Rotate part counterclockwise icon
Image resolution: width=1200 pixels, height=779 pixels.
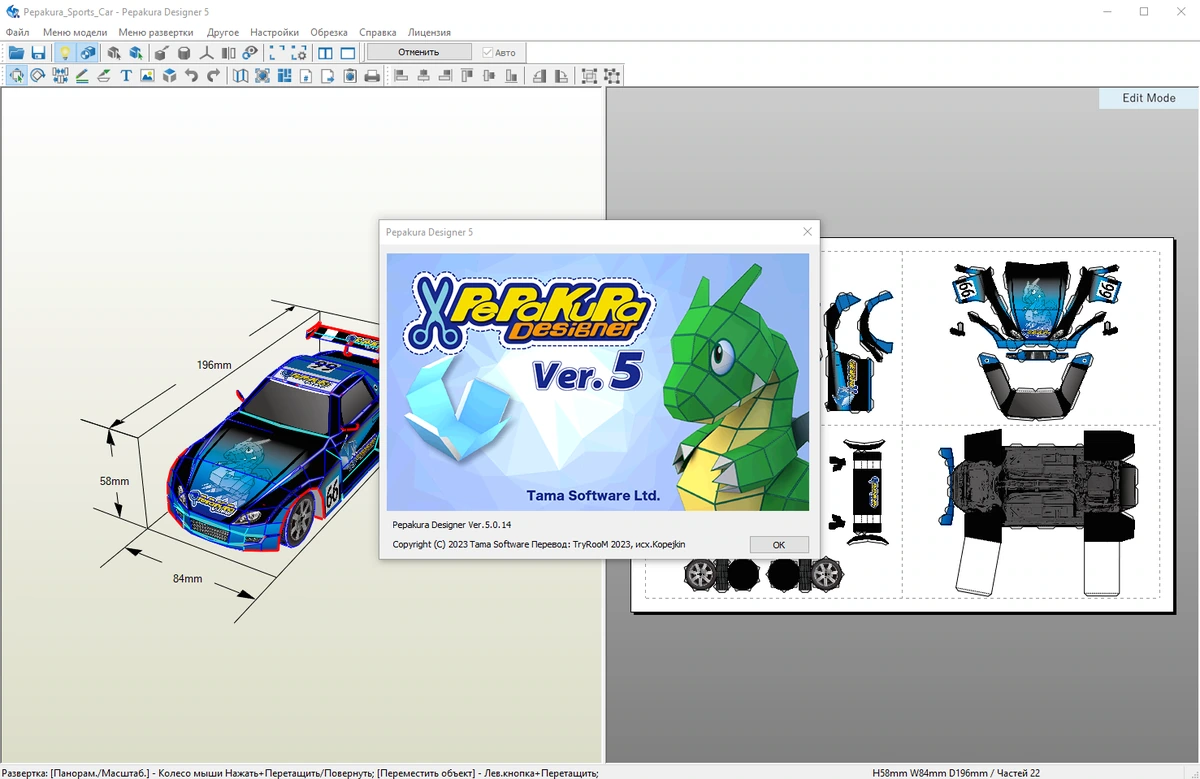pyautogui.click(x=539, y=75)
